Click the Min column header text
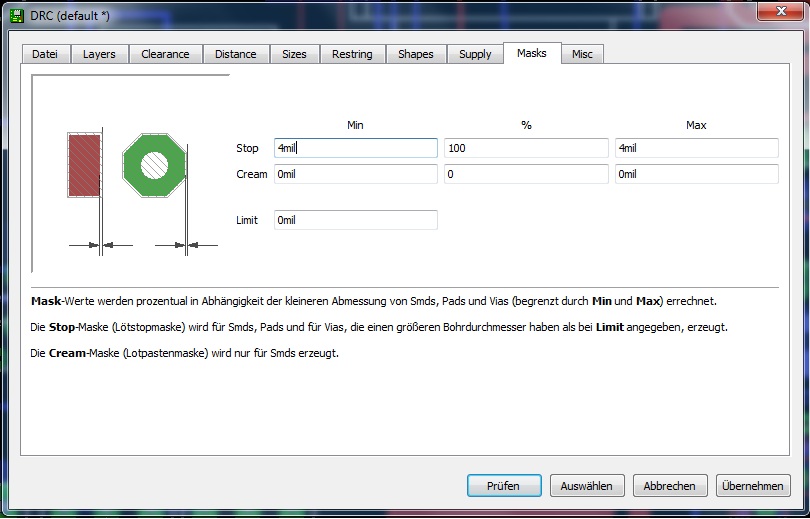Viewport: 810px width, 519px height. tap(355, 125)
